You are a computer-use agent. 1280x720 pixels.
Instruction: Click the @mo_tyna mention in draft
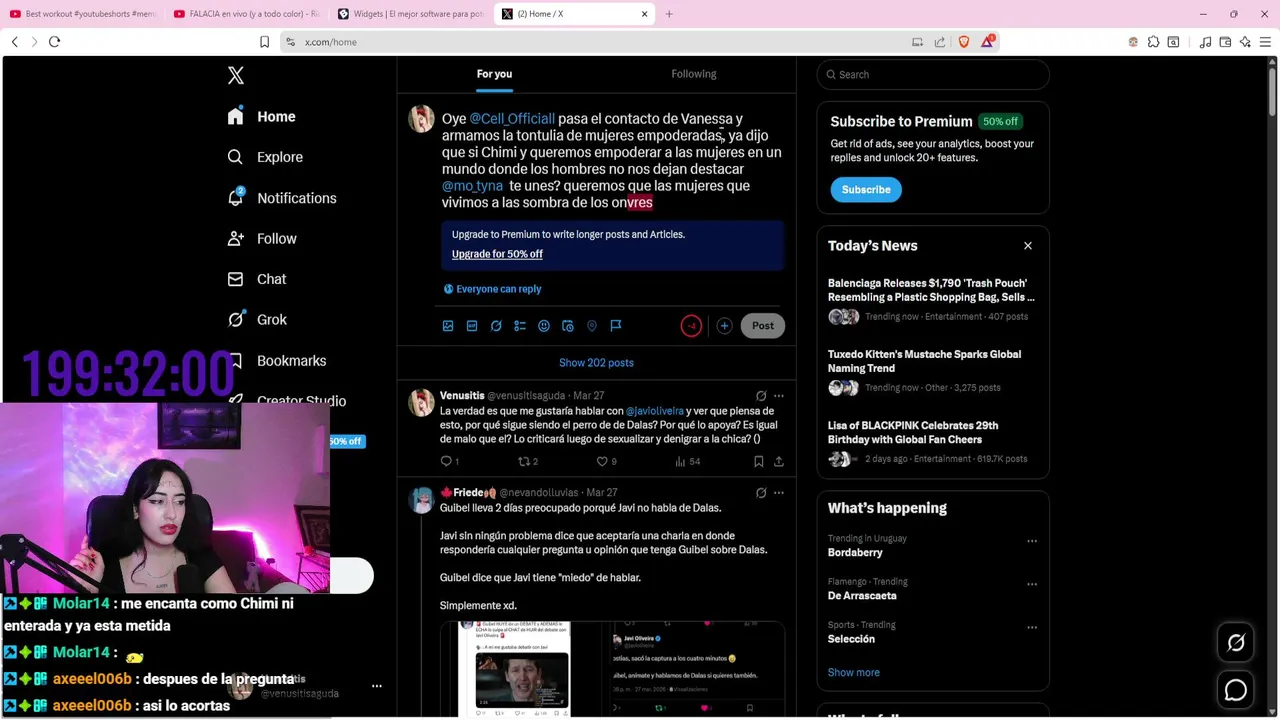pos(473,186)
